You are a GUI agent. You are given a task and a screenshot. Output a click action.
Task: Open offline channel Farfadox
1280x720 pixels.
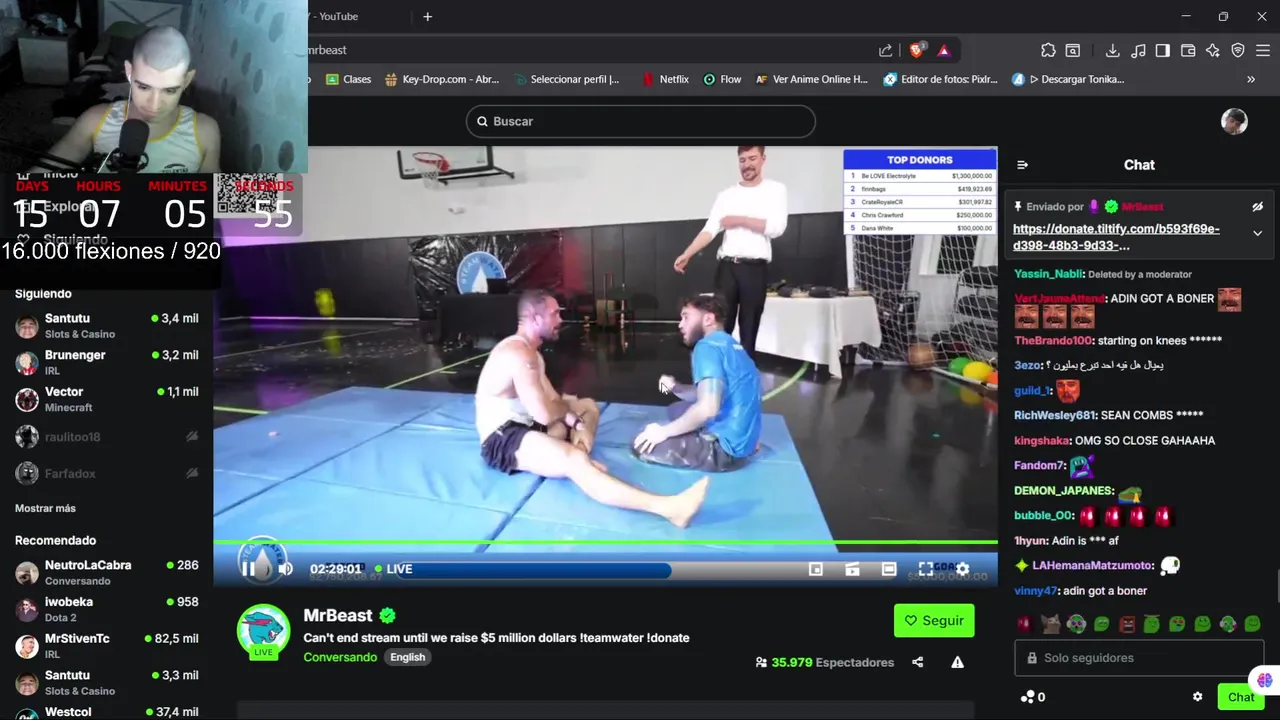click(107, 473)
